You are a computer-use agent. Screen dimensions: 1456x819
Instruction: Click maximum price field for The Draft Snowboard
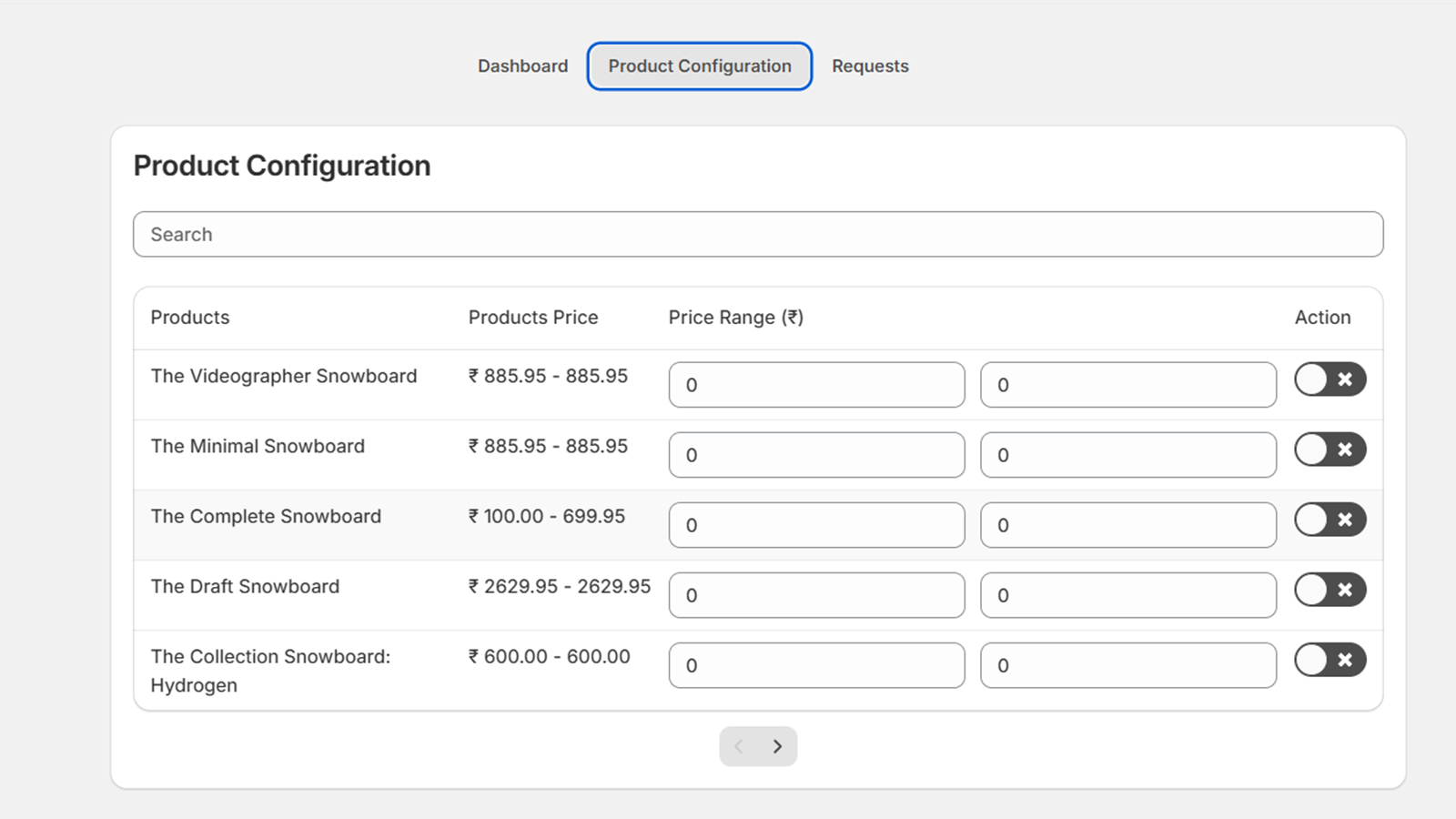(1127, 595)
